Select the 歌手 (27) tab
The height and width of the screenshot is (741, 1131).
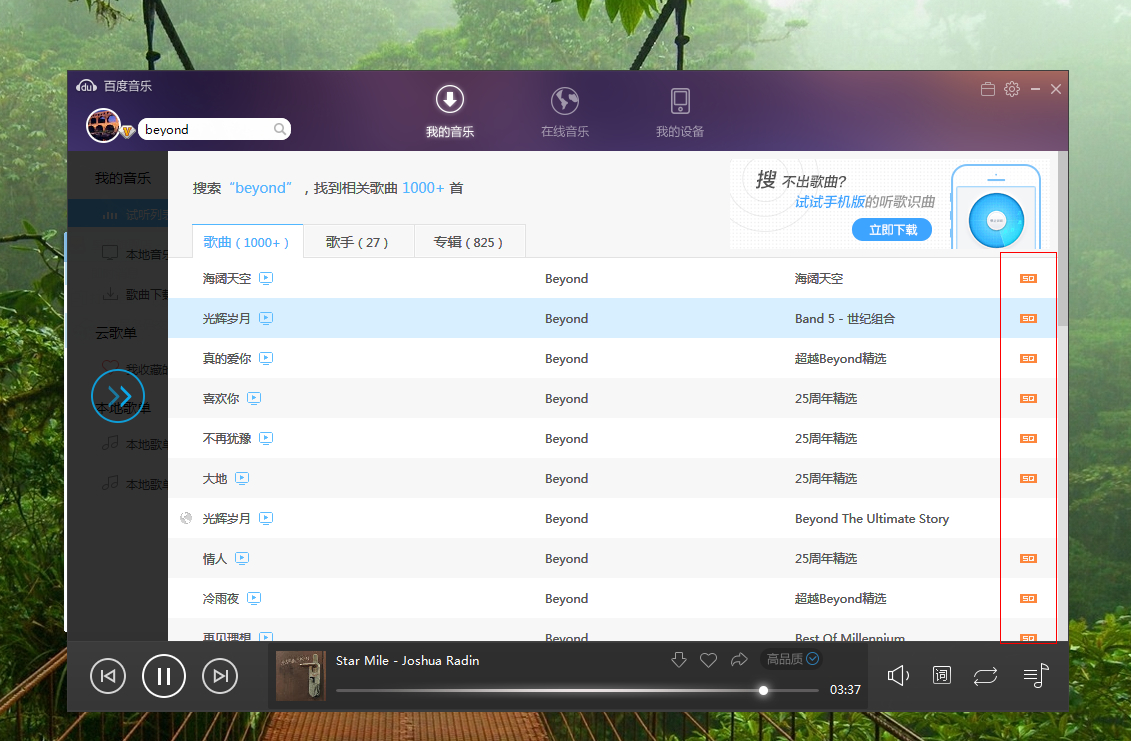click(358, 242)
